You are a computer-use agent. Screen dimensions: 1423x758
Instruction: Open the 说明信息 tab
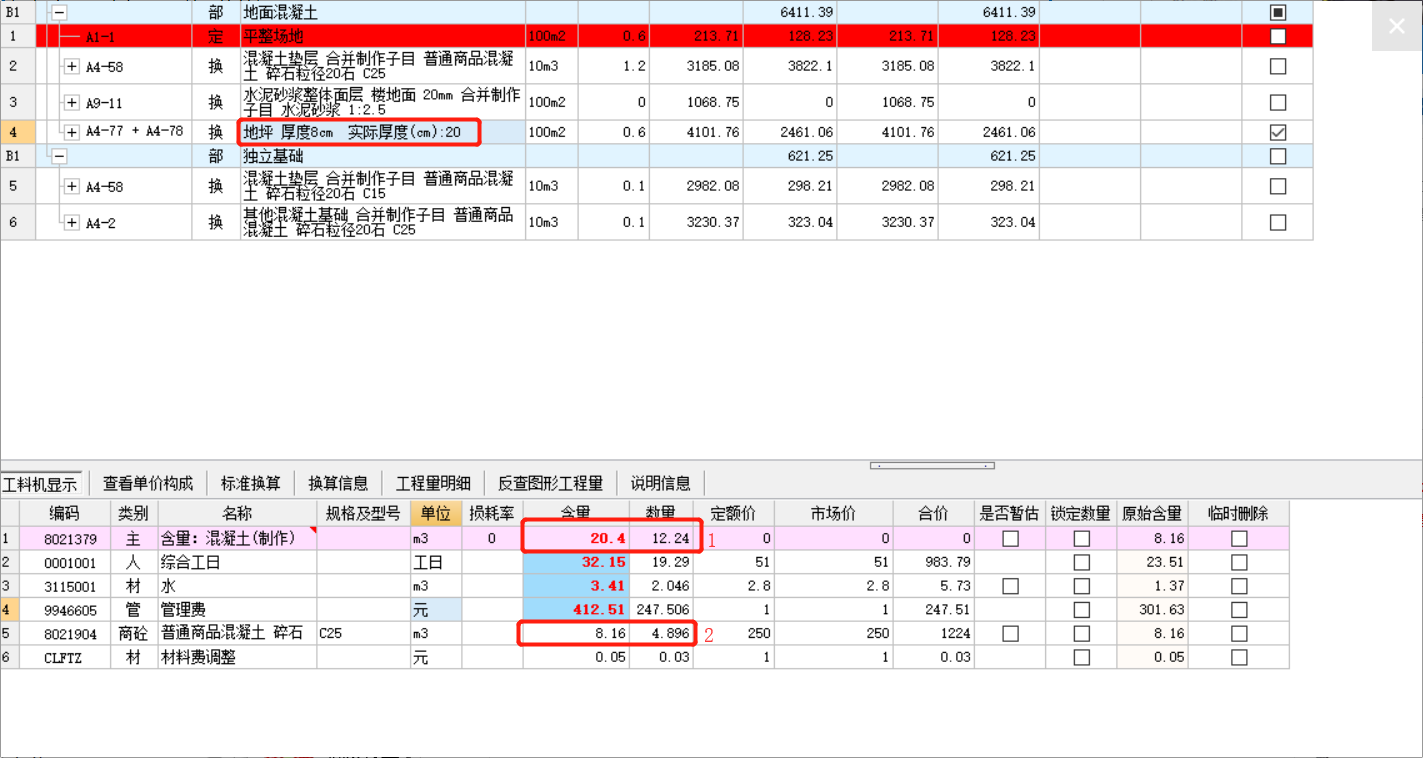[660, 483]
